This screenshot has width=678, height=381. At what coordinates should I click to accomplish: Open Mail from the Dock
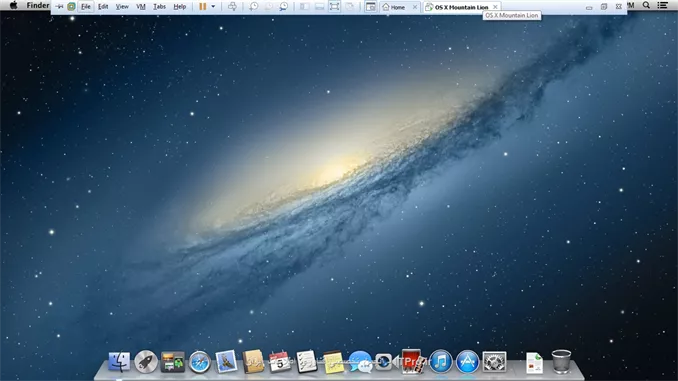[x=226, y=362]
